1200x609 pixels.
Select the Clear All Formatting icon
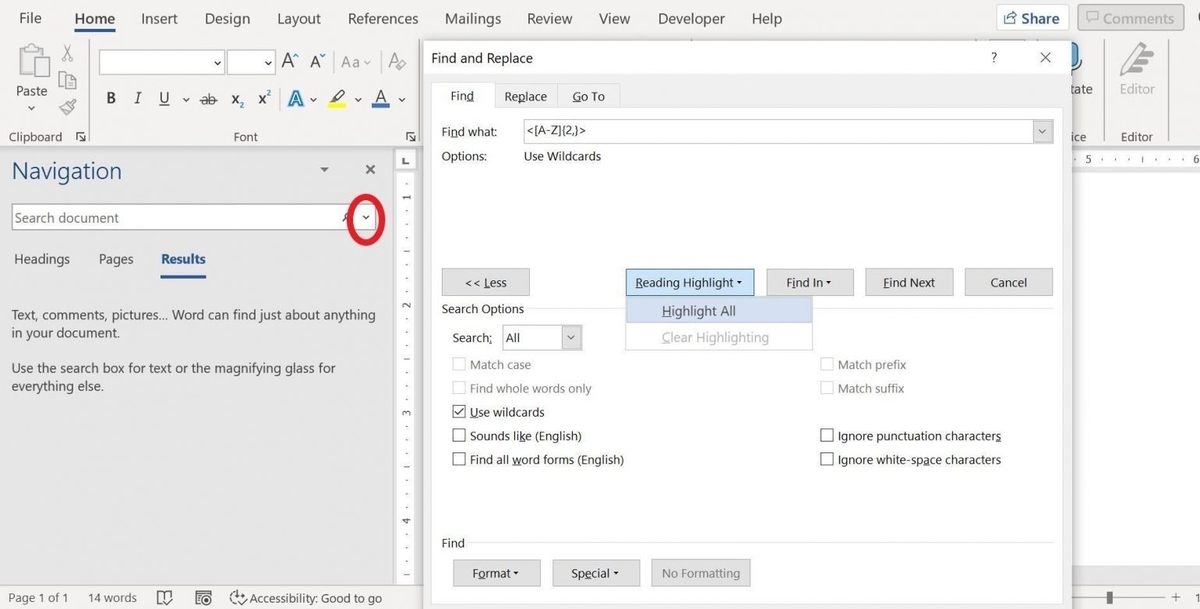(x=396, y=61)
